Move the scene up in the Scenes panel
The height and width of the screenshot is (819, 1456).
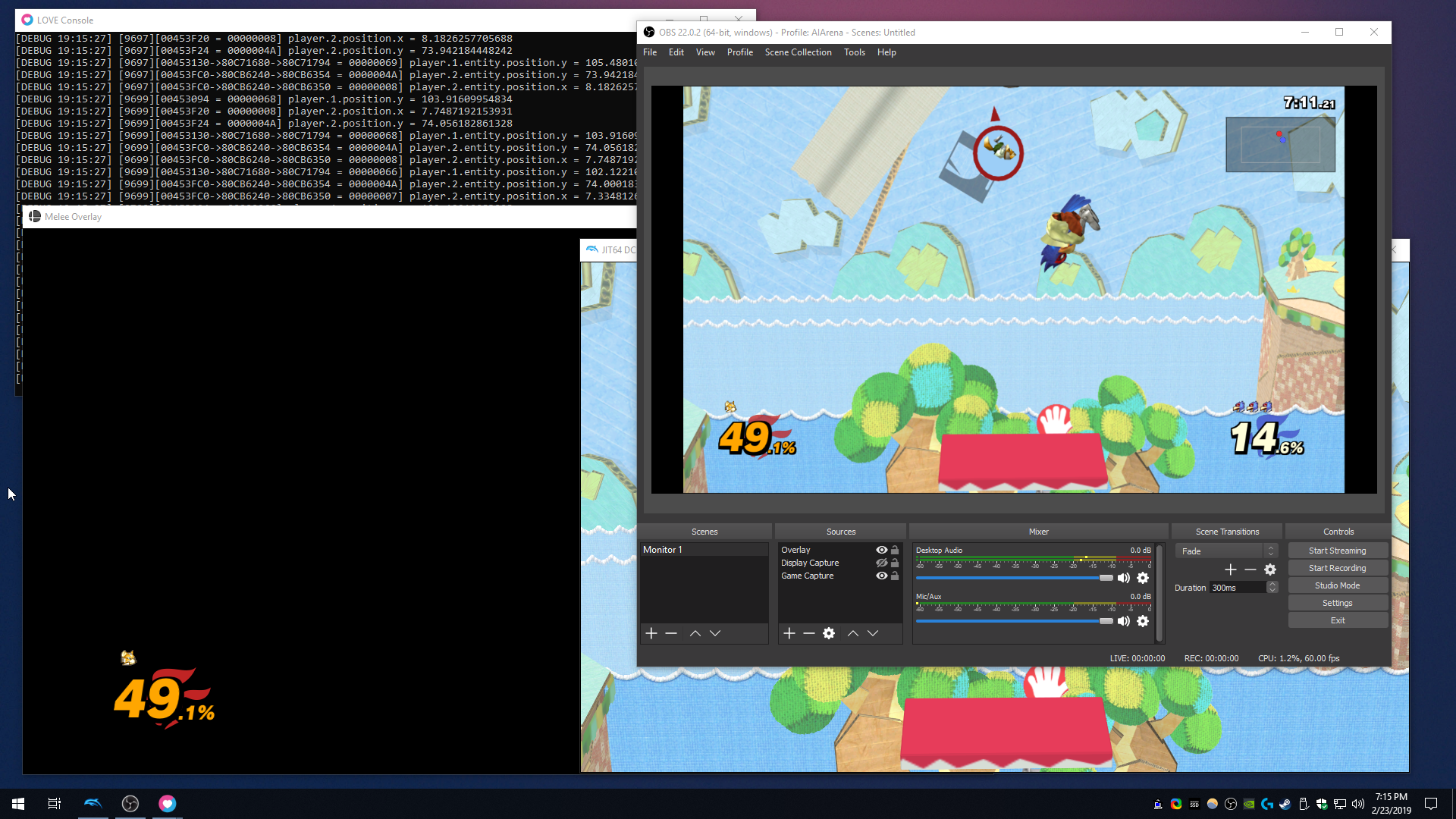click(695, 633)
